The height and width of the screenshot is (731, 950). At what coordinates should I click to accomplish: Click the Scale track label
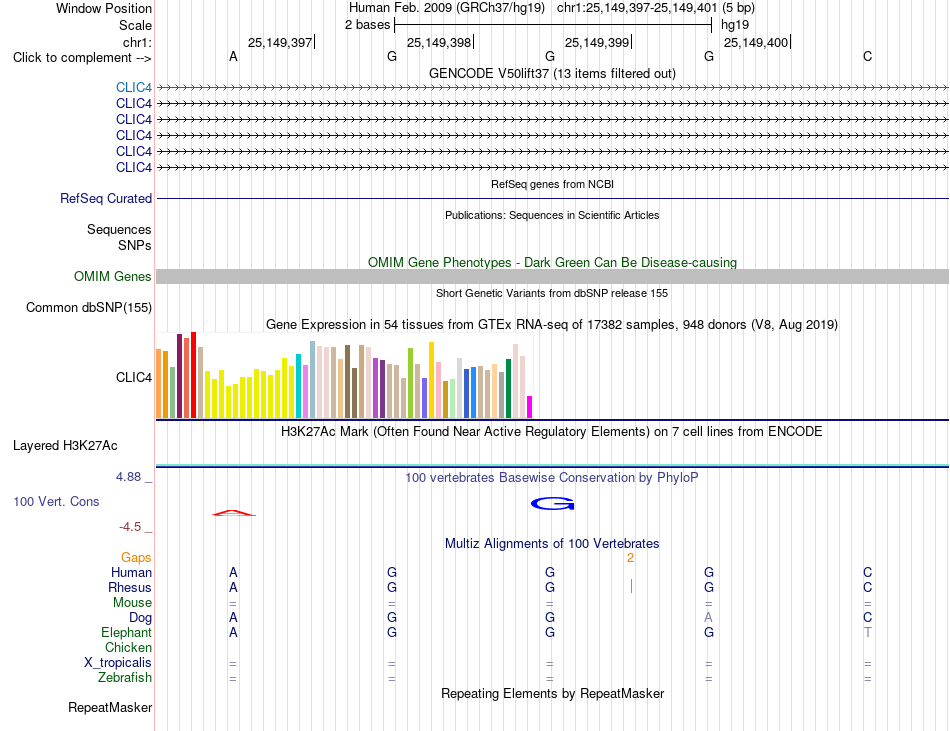click(135, 25)
